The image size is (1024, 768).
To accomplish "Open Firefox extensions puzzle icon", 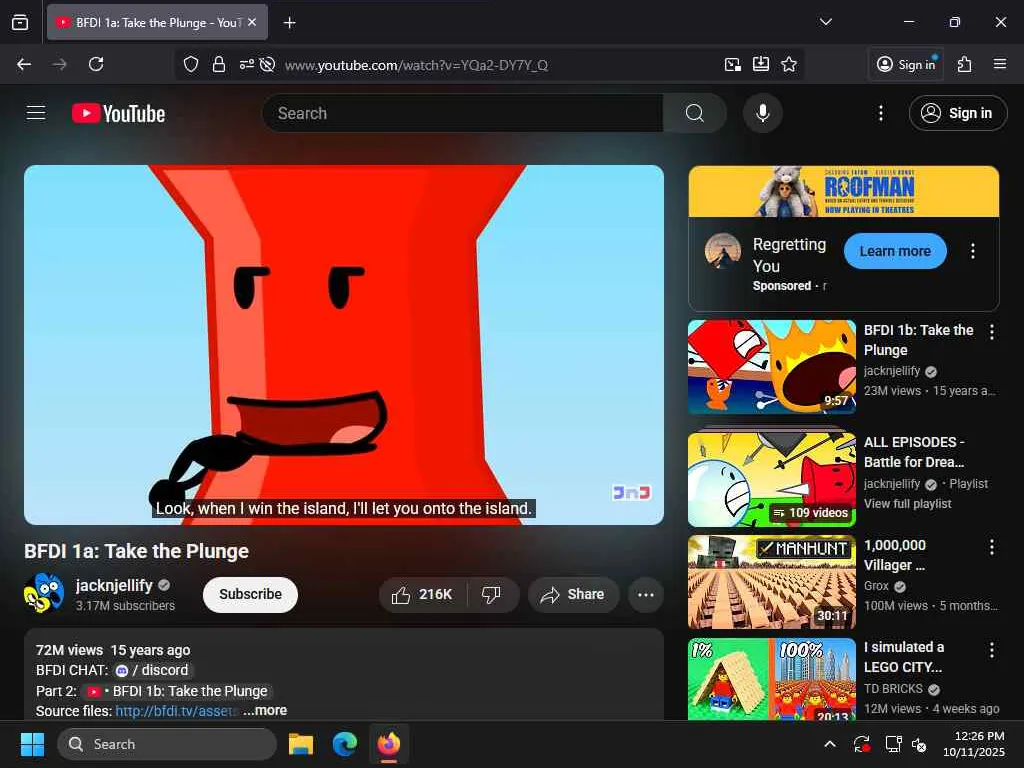I will 965,64.
